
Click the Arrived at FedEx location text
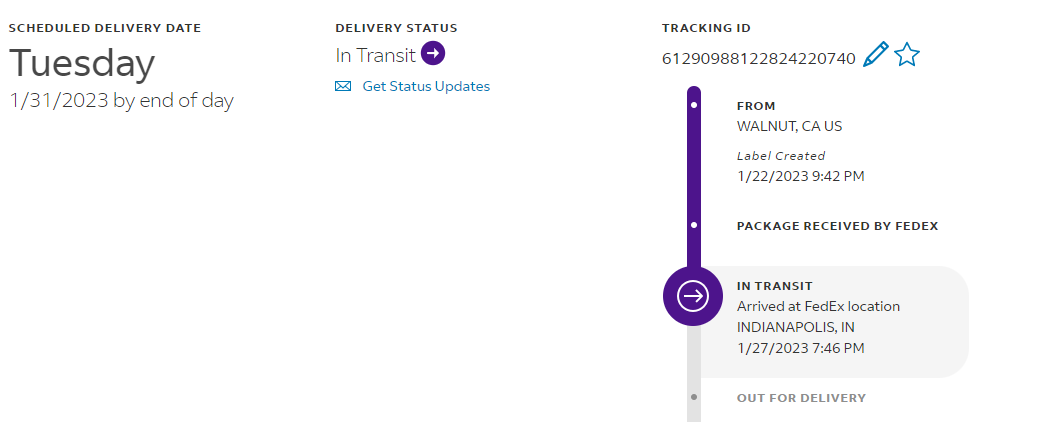click(x=818, y=306)
